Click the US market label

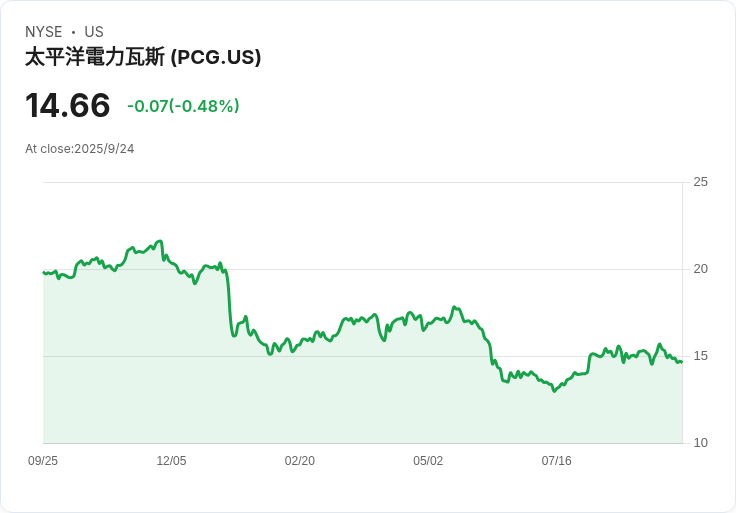pos(94,32)
